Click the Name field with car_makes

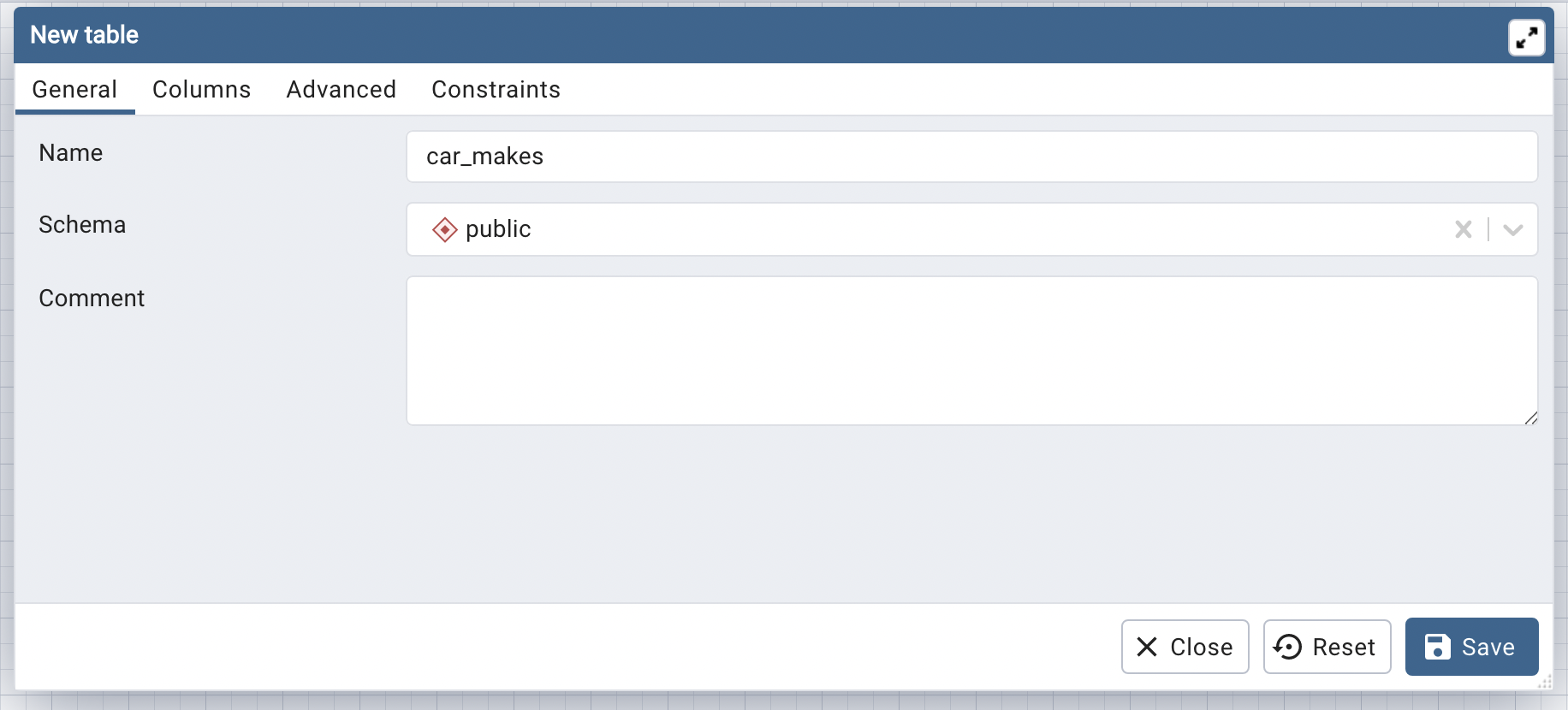[x=971, y=157]
